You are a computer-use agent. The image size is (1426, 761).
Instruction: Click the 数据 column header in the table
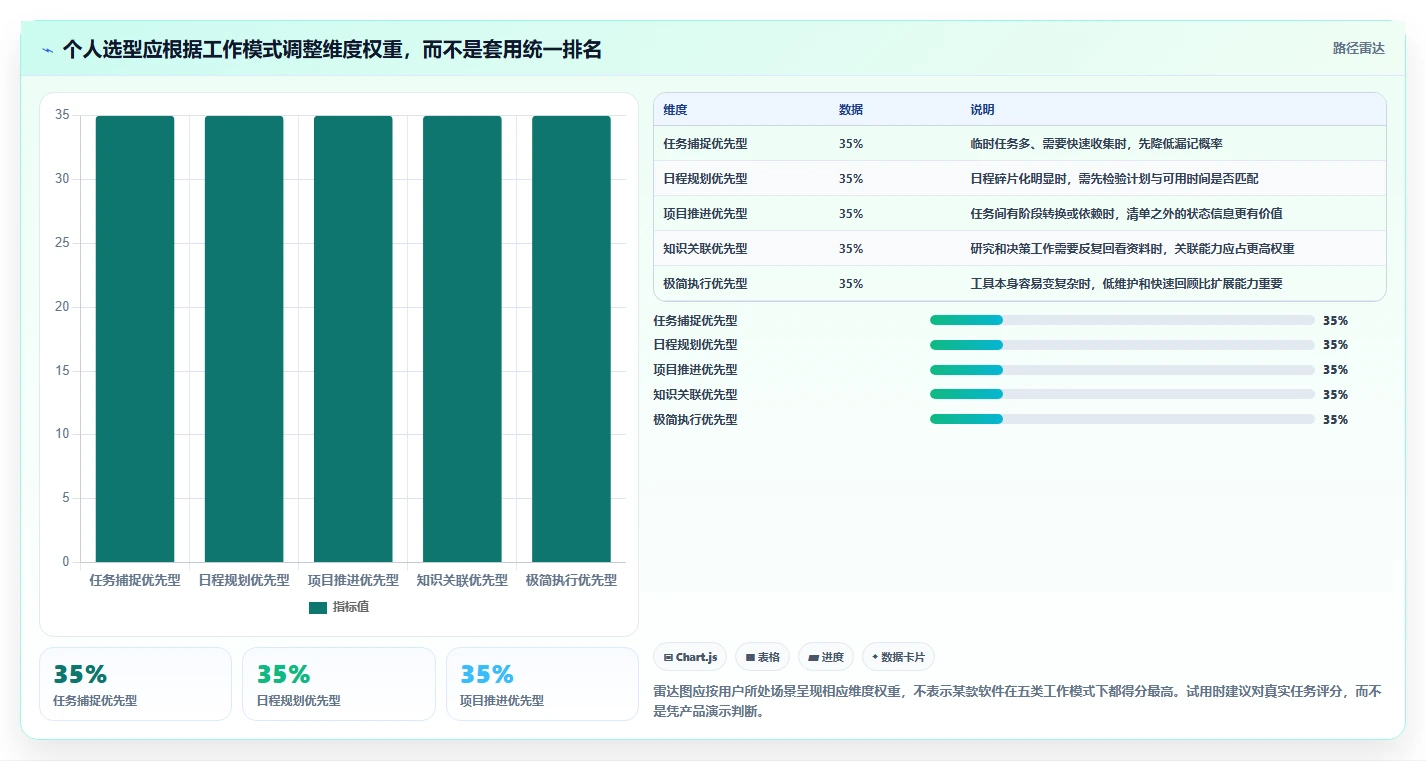coord(851,110)
